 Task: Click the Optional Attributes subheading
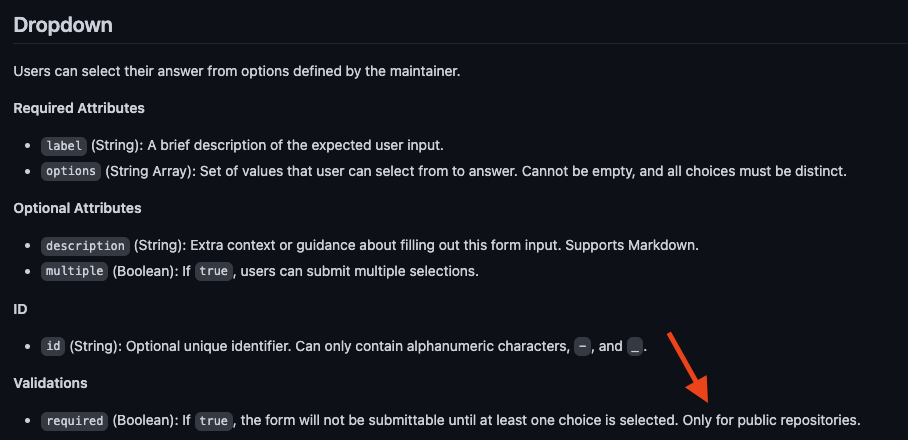tap(77, 208)
